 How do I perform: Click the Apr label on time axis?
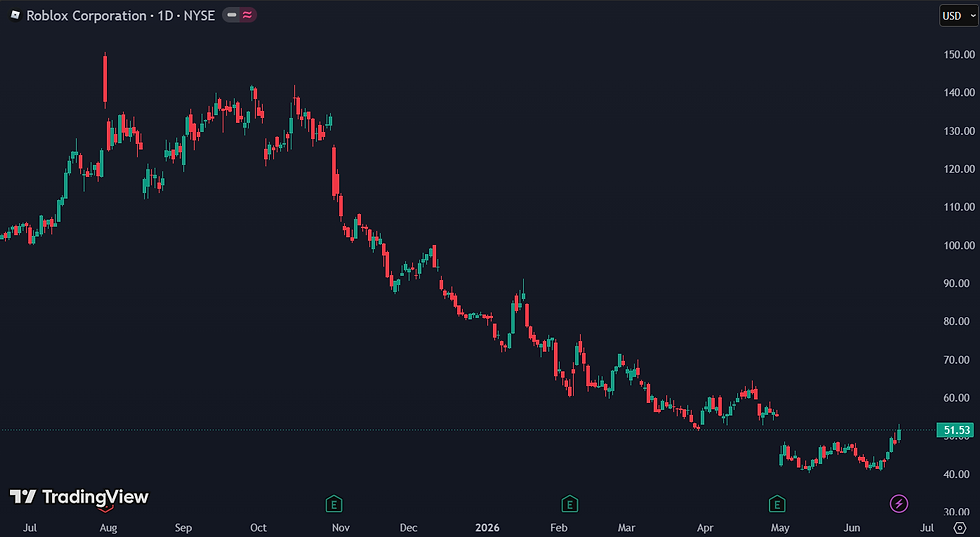[x=705, y=528]
